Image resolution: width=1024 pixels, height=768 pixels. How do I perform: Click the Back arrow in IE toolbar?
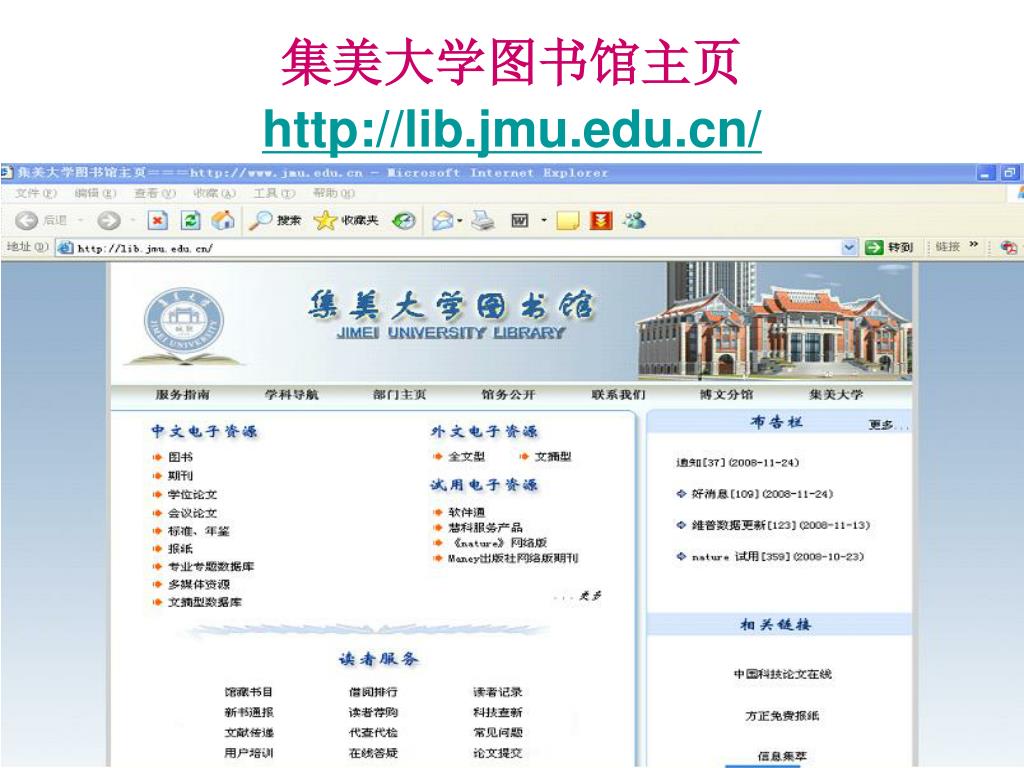(26, 221)
